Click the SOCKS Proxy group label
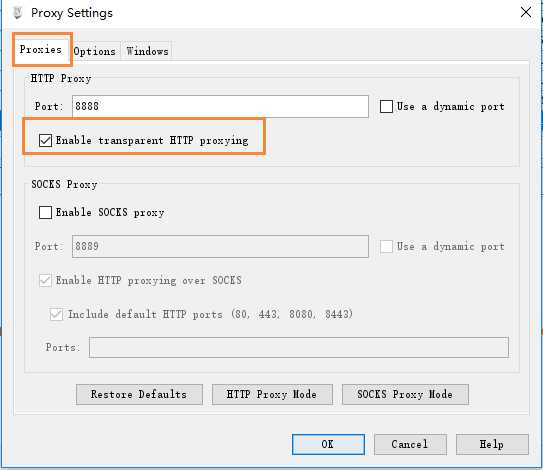543x470 pixels. click(x=64, y=184)
